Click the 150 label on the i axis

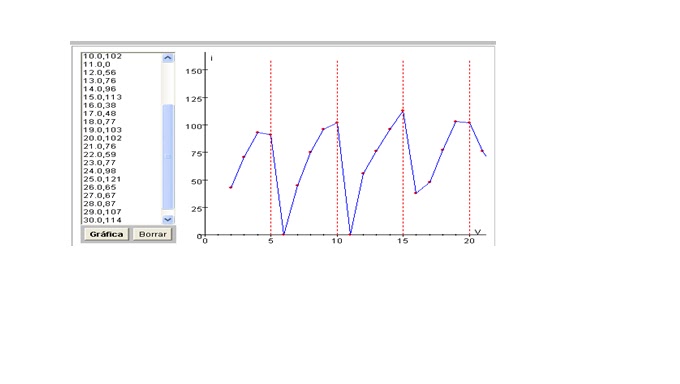click(x=194, y=71)
